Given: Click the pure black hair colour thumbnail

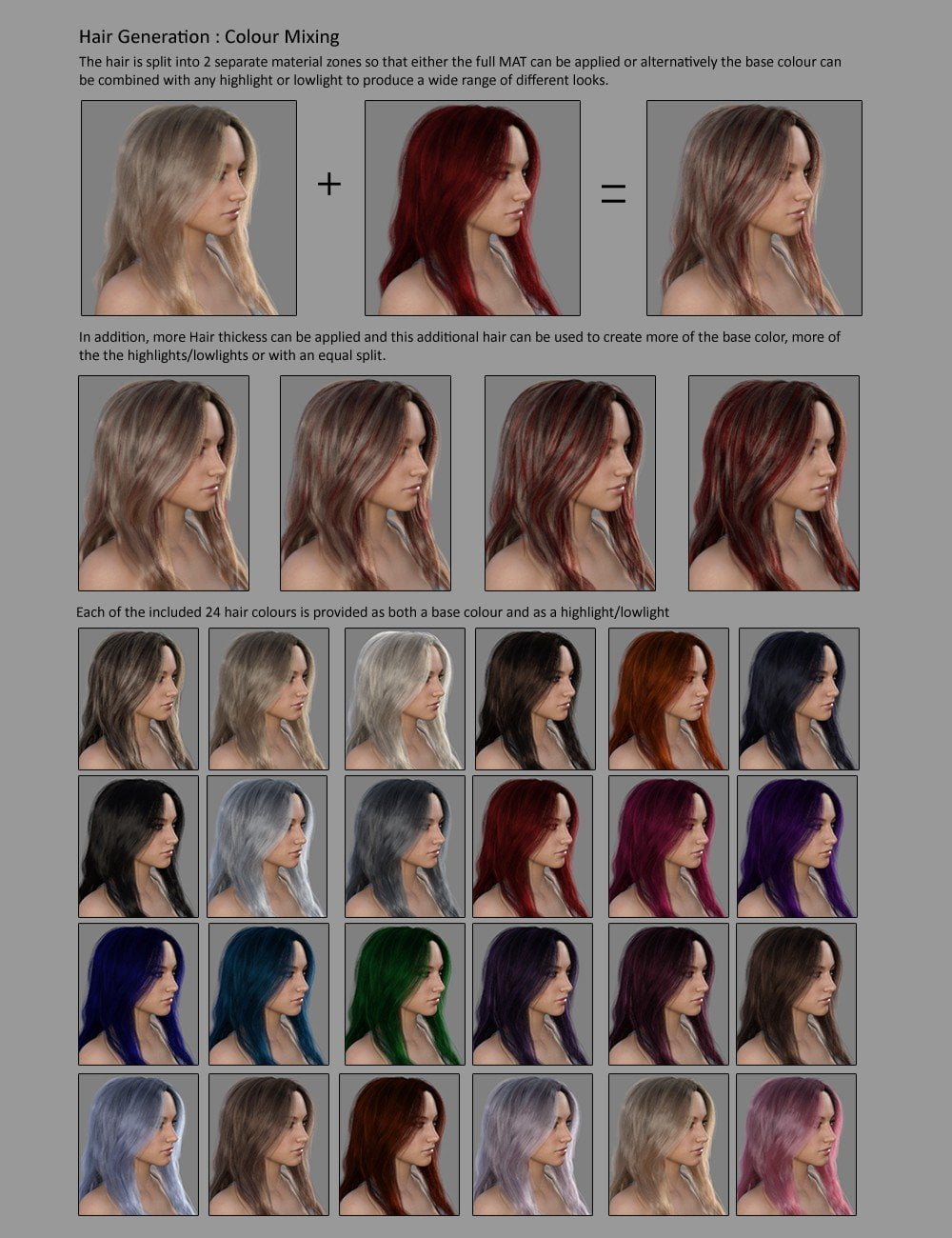Looking at the screenshot, I should click(x=138, y=846).
